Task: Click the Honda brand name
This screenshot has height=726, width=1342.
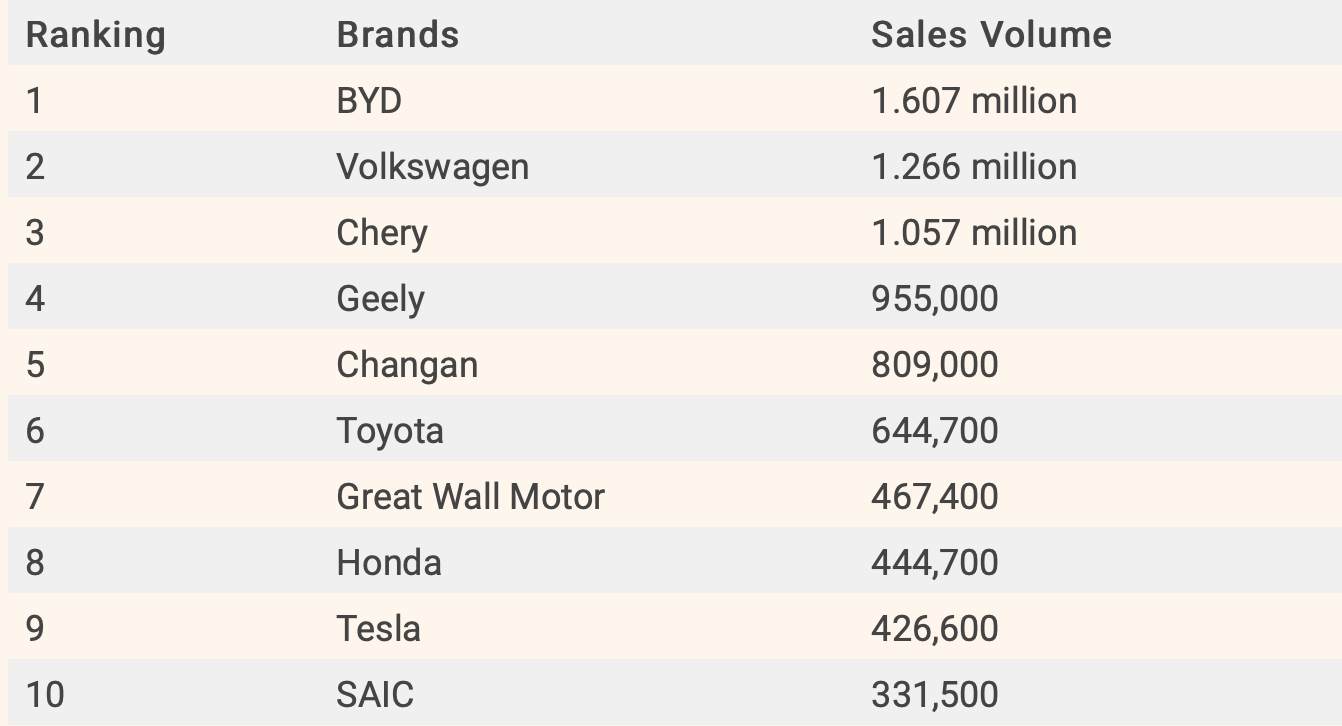Action: [388, 563]
